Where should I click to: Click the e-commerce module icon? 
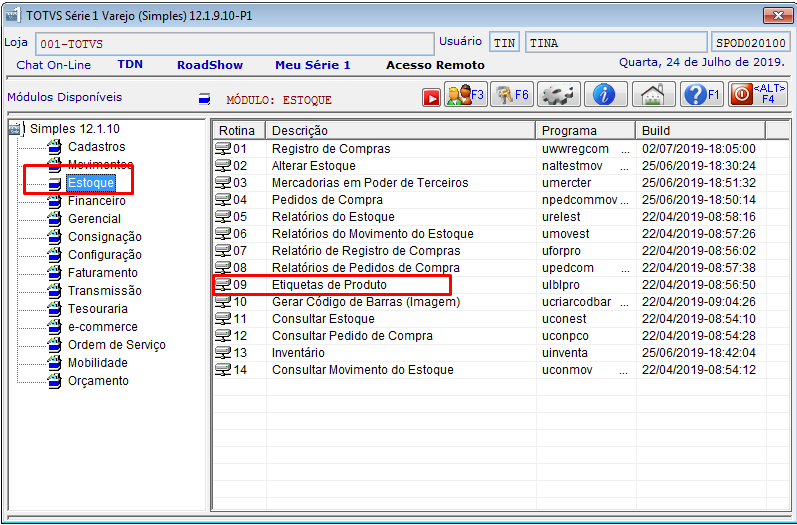coord(55,327)
